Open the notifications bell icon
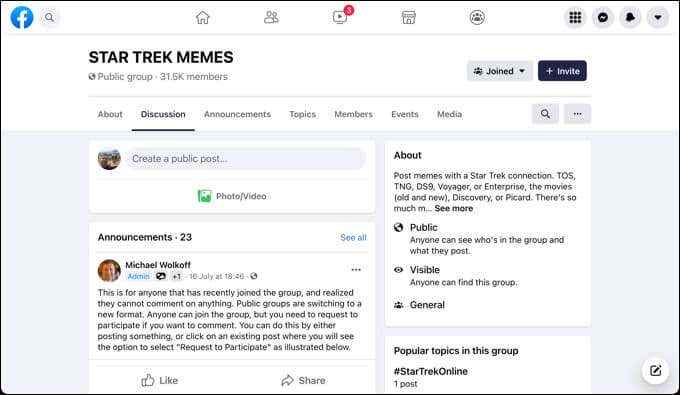Viewport: 680px width, 395px height. [630, 17]
